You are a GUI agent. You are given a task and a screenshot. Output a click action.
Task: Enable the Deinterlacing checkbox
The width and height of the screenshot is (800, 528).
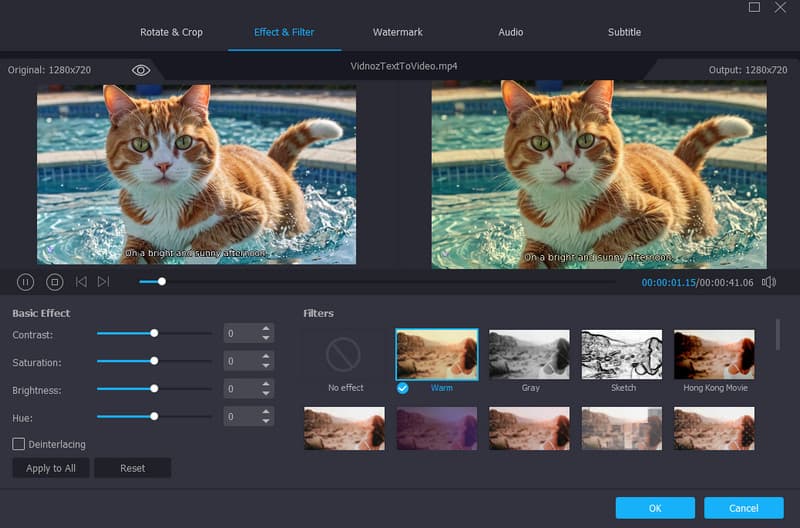[19, 444]
